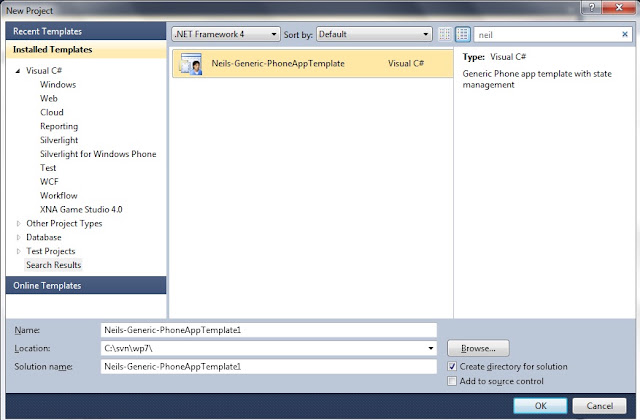Close the New Project dialog
The height and width of the screenshot is (420, 640).
619,7
